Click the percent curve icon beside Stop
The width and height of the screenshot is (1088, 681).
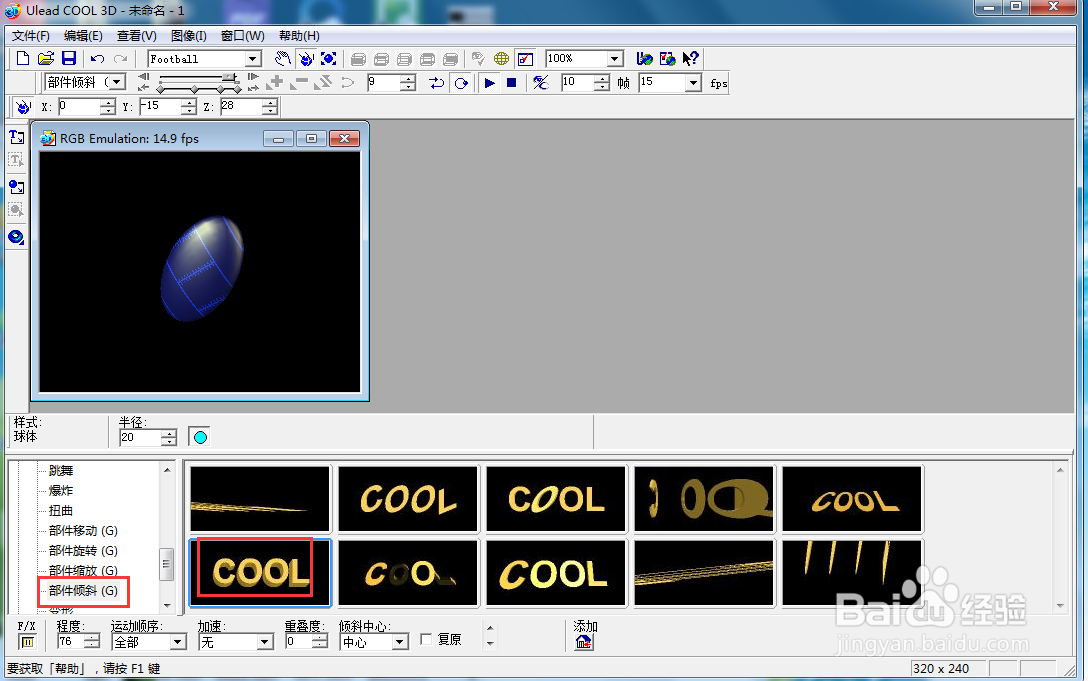[x=541, y=83]
